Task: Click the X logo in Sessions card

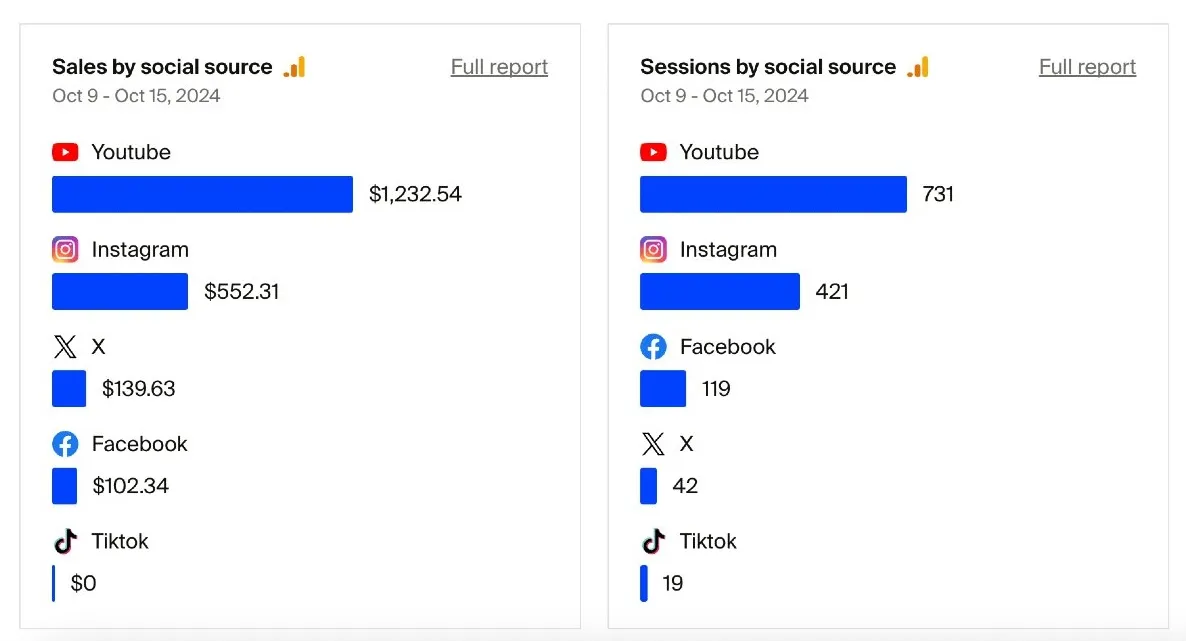Action: point(653,444)
